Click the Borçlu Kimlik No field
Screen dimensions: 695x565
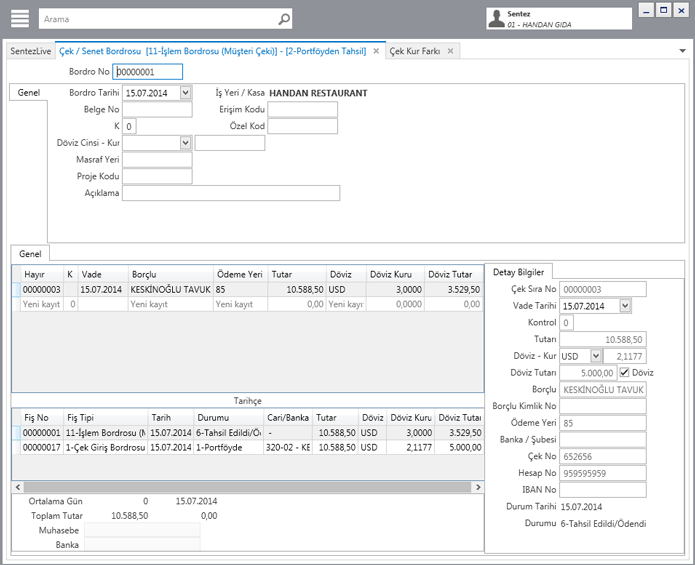pyautogui.click(x=603, y=406)
